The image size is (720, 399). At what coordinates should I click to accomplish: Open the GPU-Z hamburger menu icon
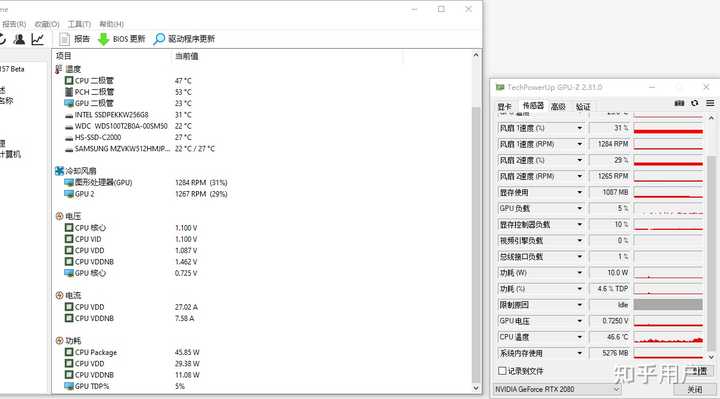pos(710,103)
